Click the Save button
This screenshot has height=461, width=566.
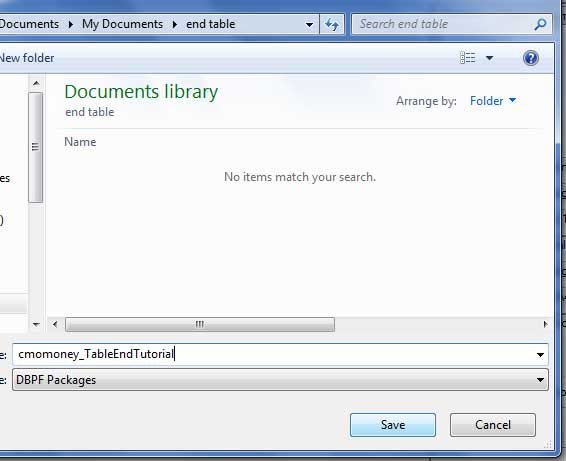[x=393, y=425]
